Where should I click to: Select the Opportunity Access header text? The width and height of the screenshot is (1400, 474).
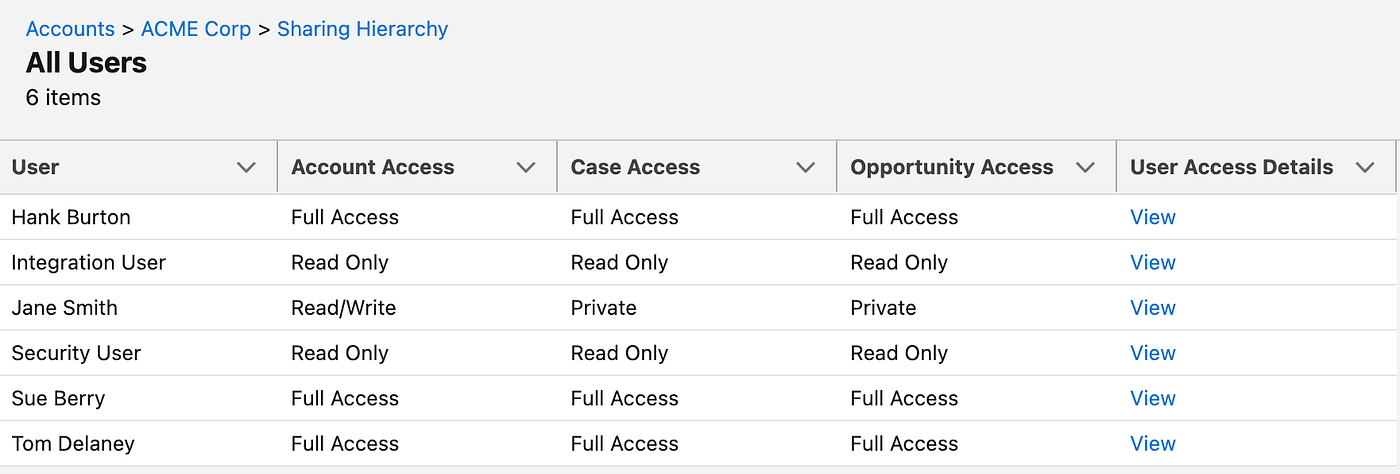[x=951, y=168]
